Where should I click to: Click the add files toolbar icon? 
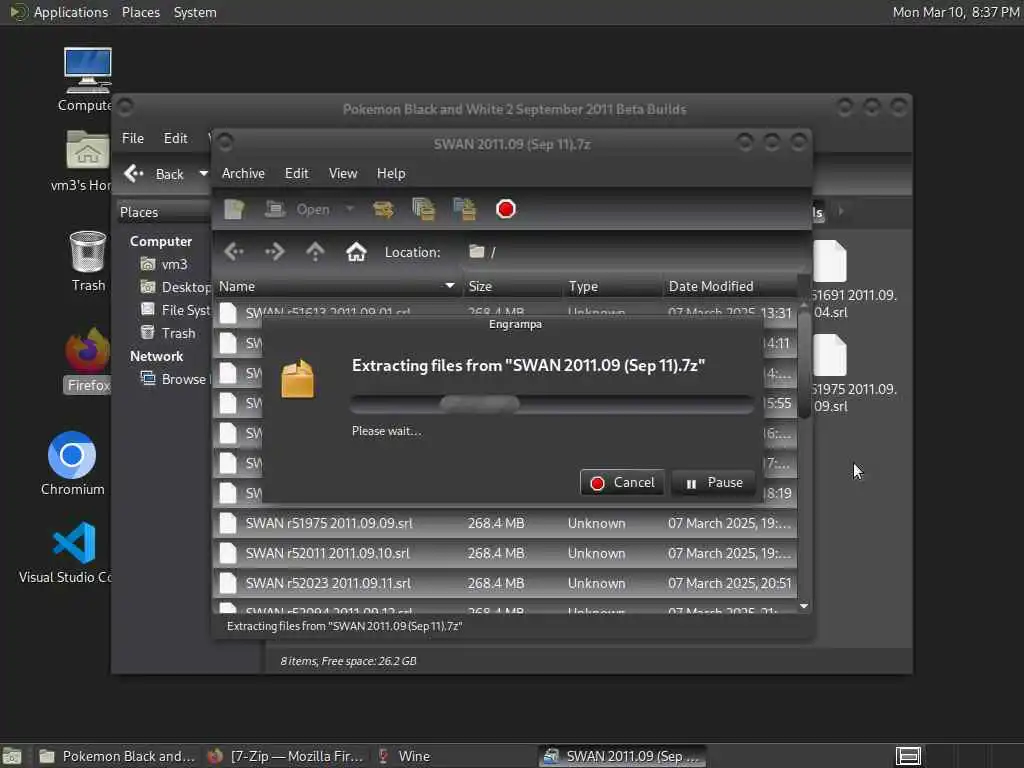pyautogui.click(x=424, y=210)
